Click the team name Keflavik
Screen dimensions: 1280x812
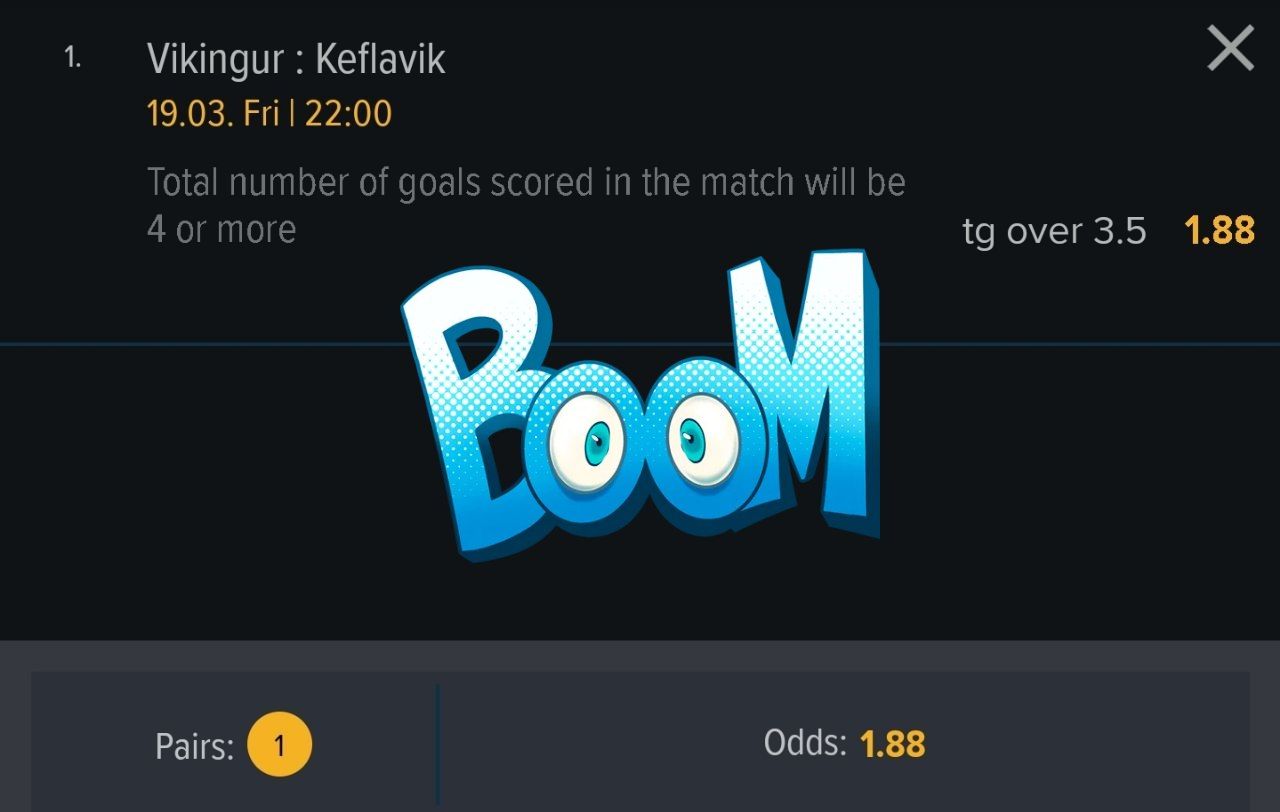coord(381,59)
